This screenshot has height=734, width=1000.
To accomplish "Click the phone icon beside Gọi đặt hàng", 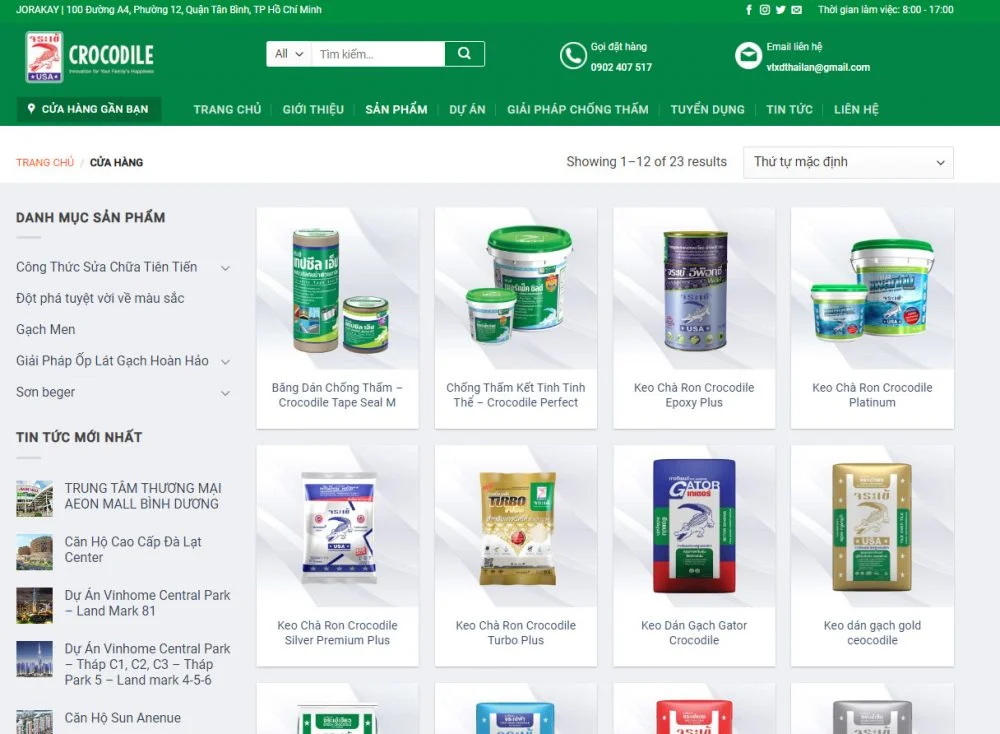I will (x=573, y=55).
